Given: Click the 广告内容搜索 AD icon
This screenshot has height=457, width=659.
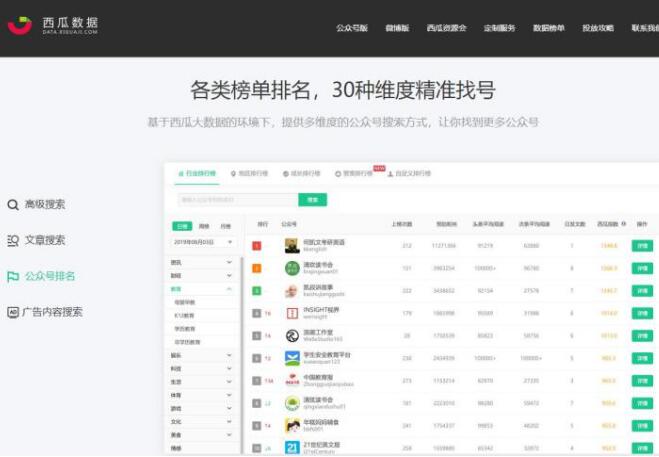Looking at the screenshot, I should [x=13, y=312].
